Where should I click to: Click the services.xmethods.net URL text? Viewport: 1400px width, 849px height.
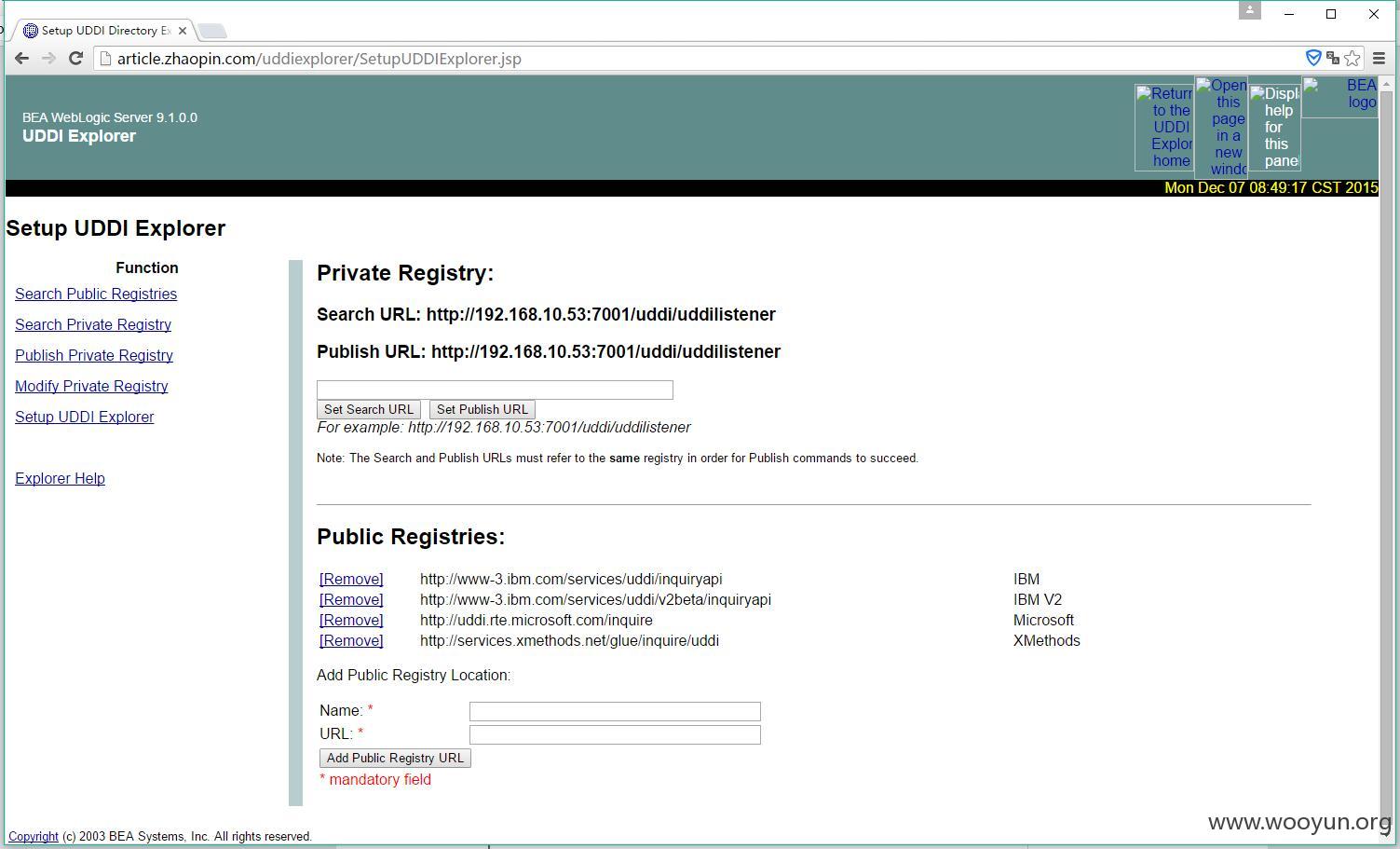pyautogui.click(x=569, y=641)
